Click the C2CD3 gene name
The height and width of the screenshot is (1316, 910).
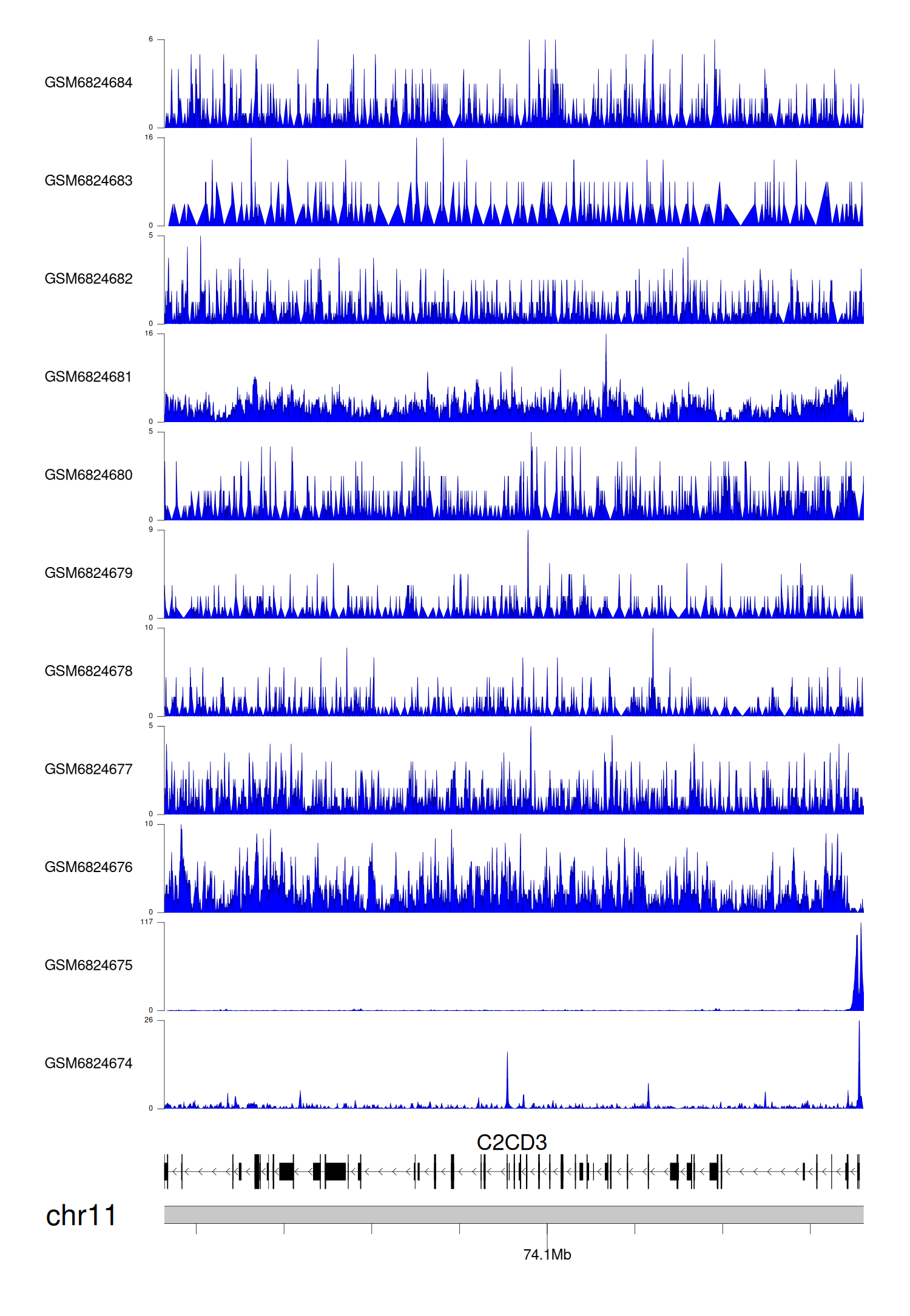pos(511,1143)
